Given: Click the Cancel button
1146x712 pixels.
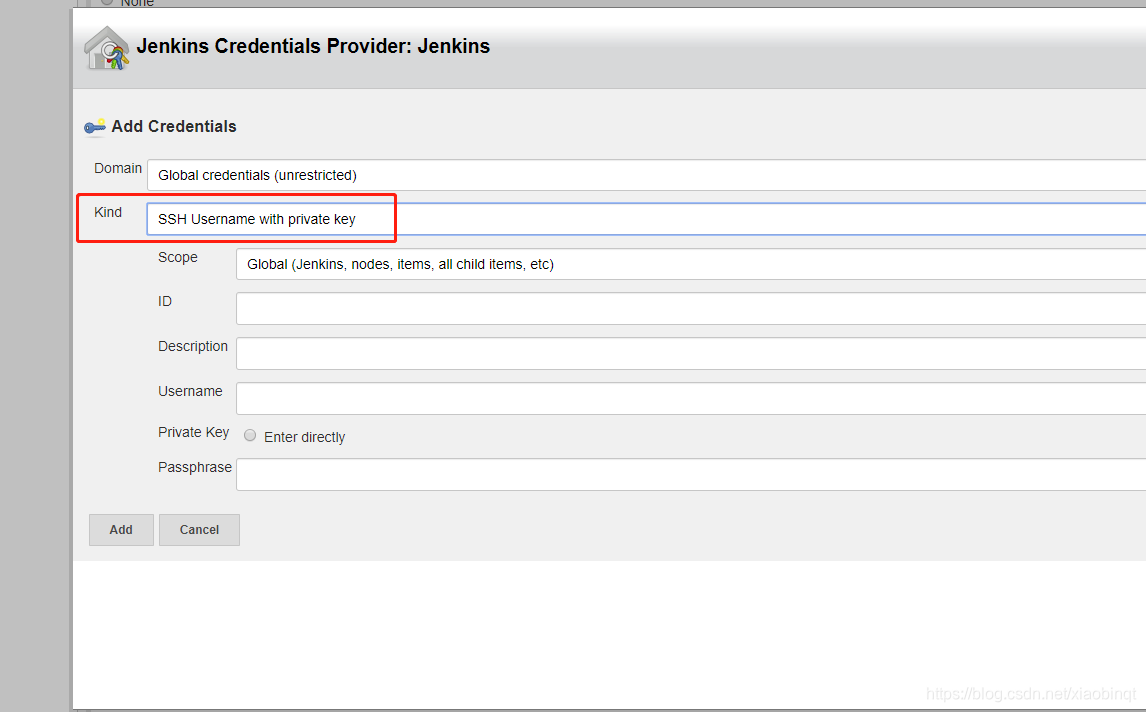Looking at the screenshot, I should [200, 530].
